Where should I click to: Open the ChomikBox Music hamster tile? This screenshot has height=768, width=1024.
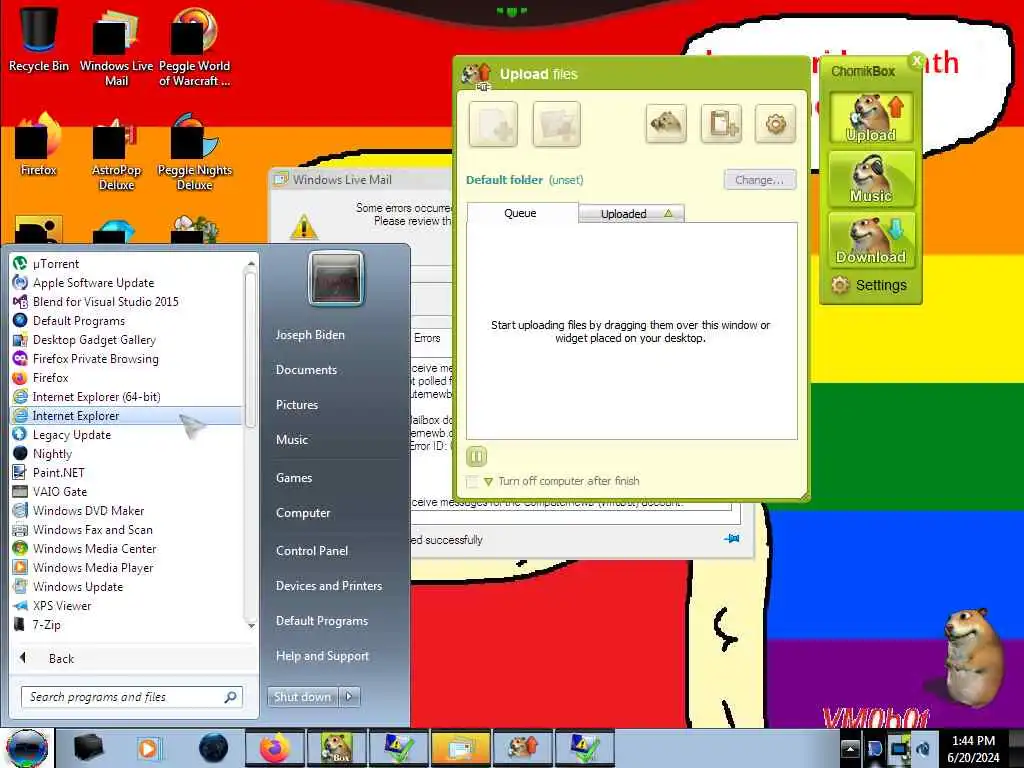pos(871,178)
